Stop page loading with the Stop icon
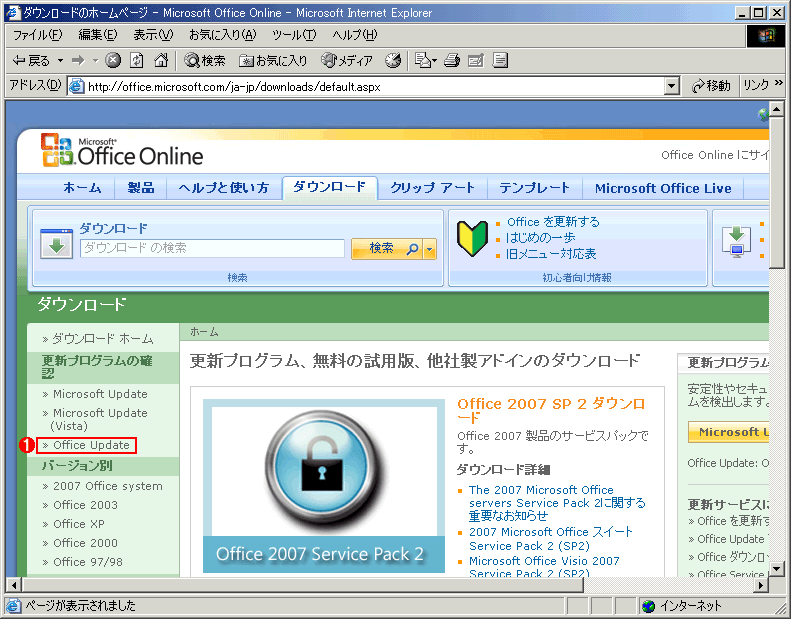791x619 pixels. point(113,61)
